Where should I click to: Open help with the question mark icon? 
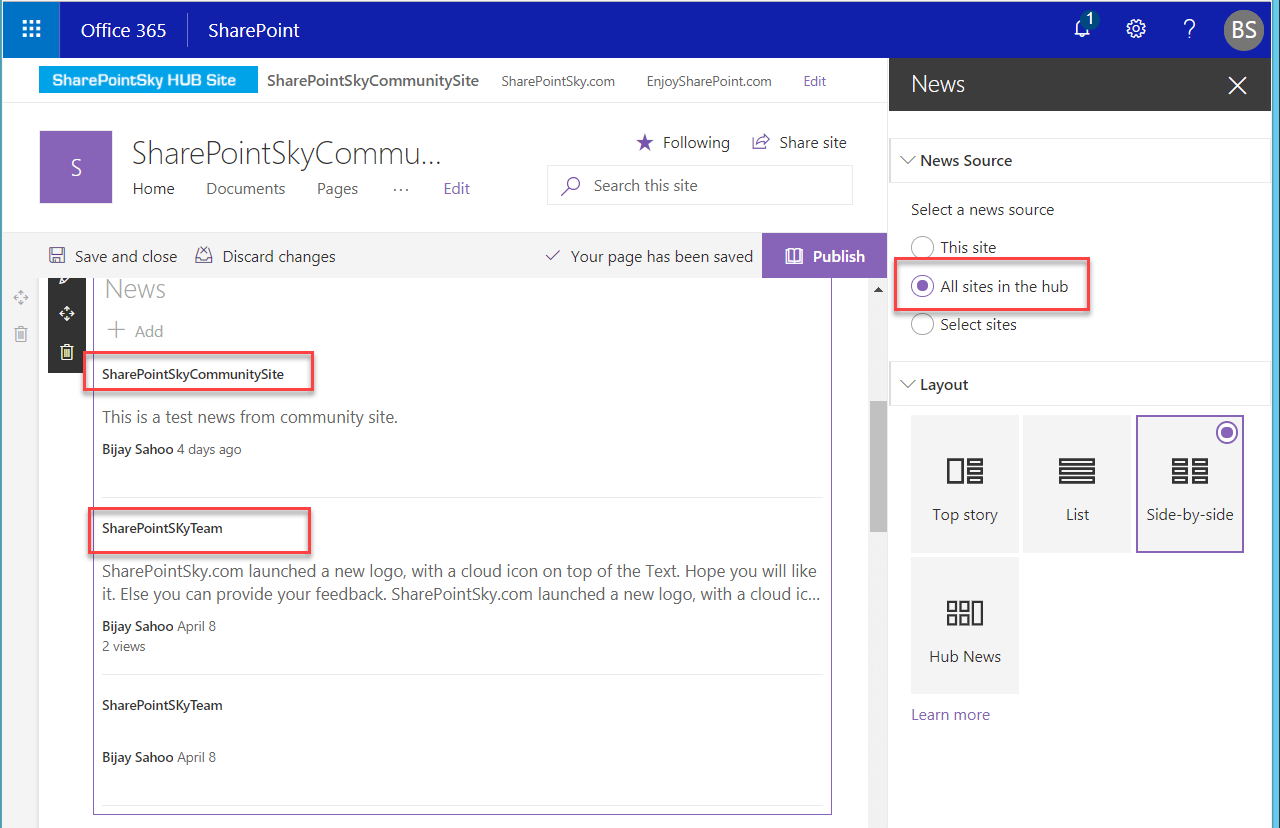tap(1189, 29)
